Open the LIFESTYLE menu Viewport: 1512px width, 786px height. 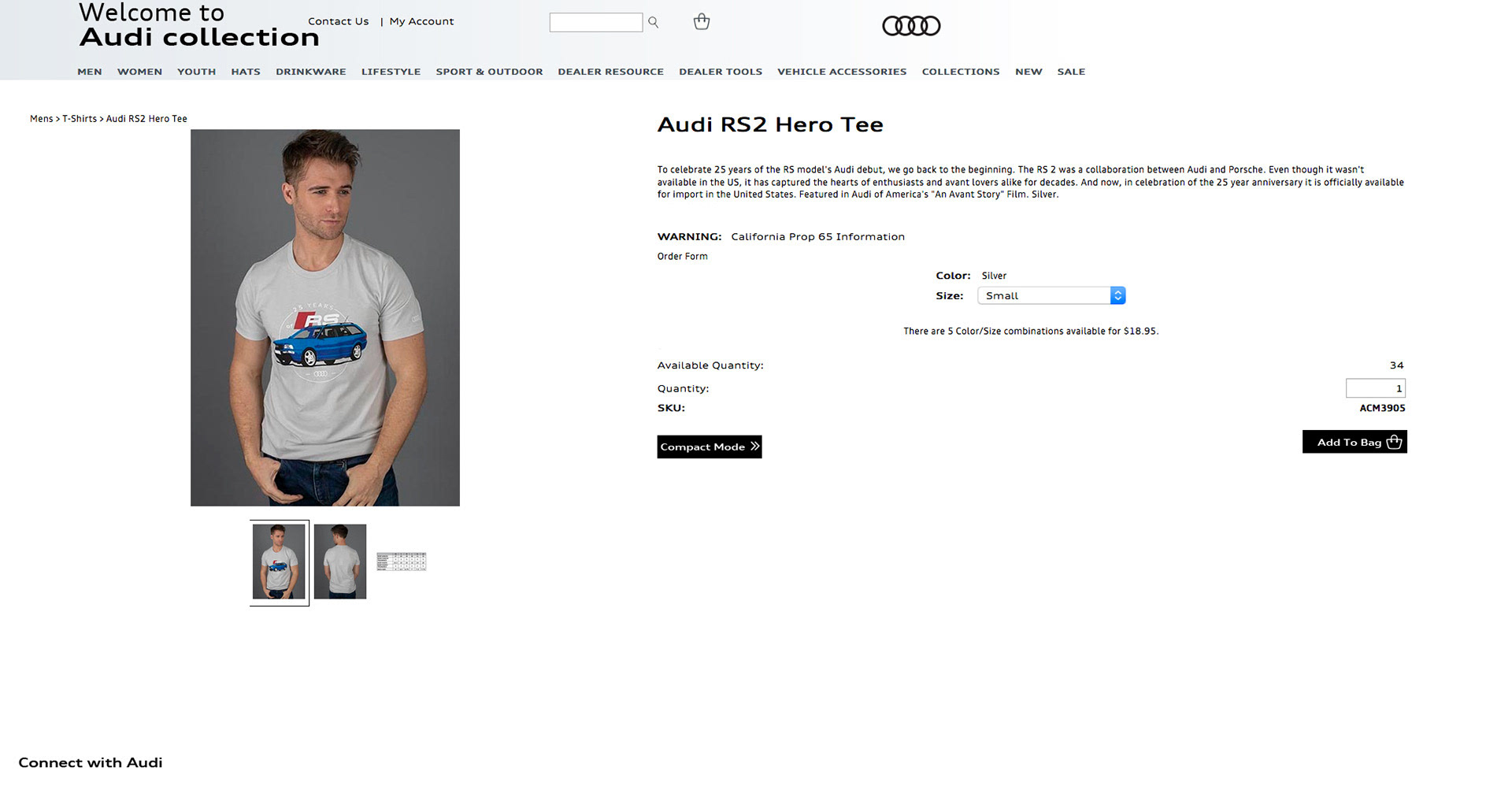[x=391, y=72]
